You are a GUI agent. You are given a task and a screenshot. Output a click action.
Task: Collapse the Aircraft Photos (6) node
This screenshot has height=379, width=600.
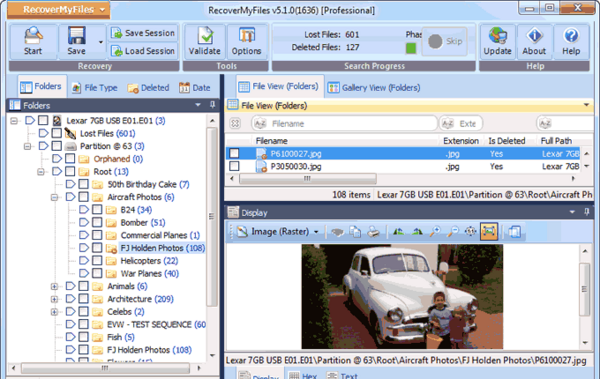tap(54, 197)
